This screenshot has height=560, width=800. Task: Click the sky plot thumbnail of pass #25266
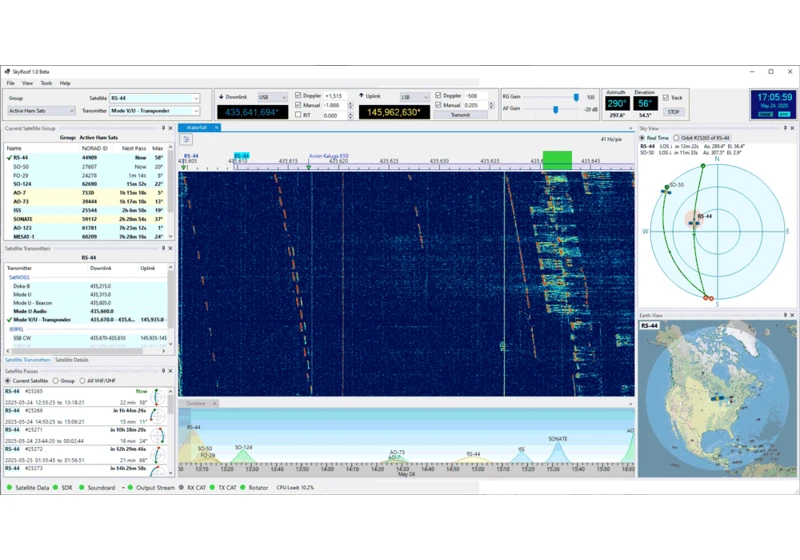(x=158, y=416)
